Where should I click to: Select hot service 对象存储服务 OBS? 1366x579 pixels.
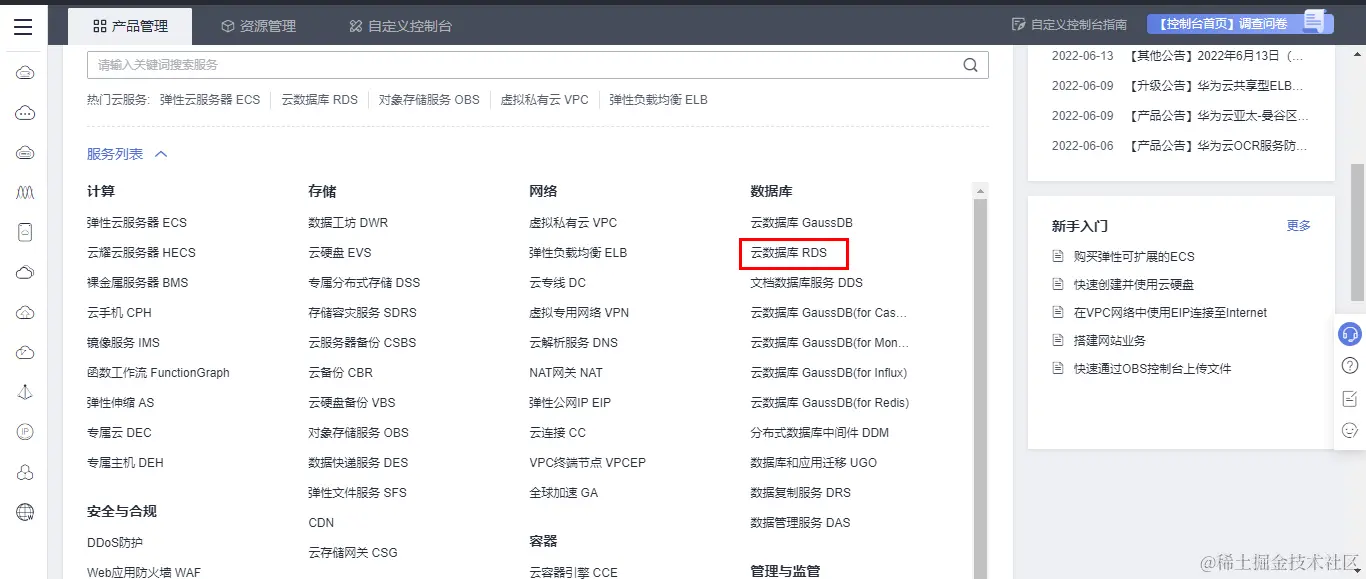point(429,100)
